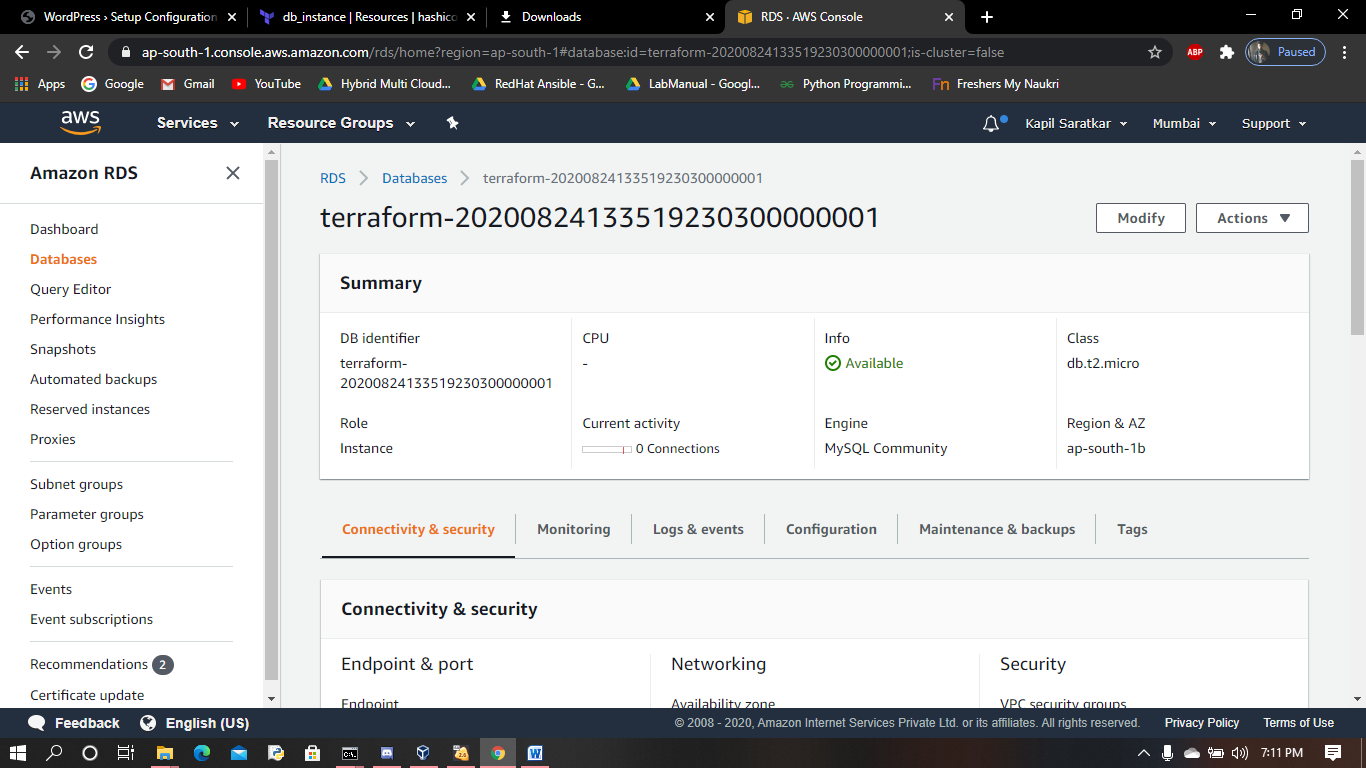Click the site lock icon in address bar
This screenshot has height=768, width=1366.
point(125,52)
